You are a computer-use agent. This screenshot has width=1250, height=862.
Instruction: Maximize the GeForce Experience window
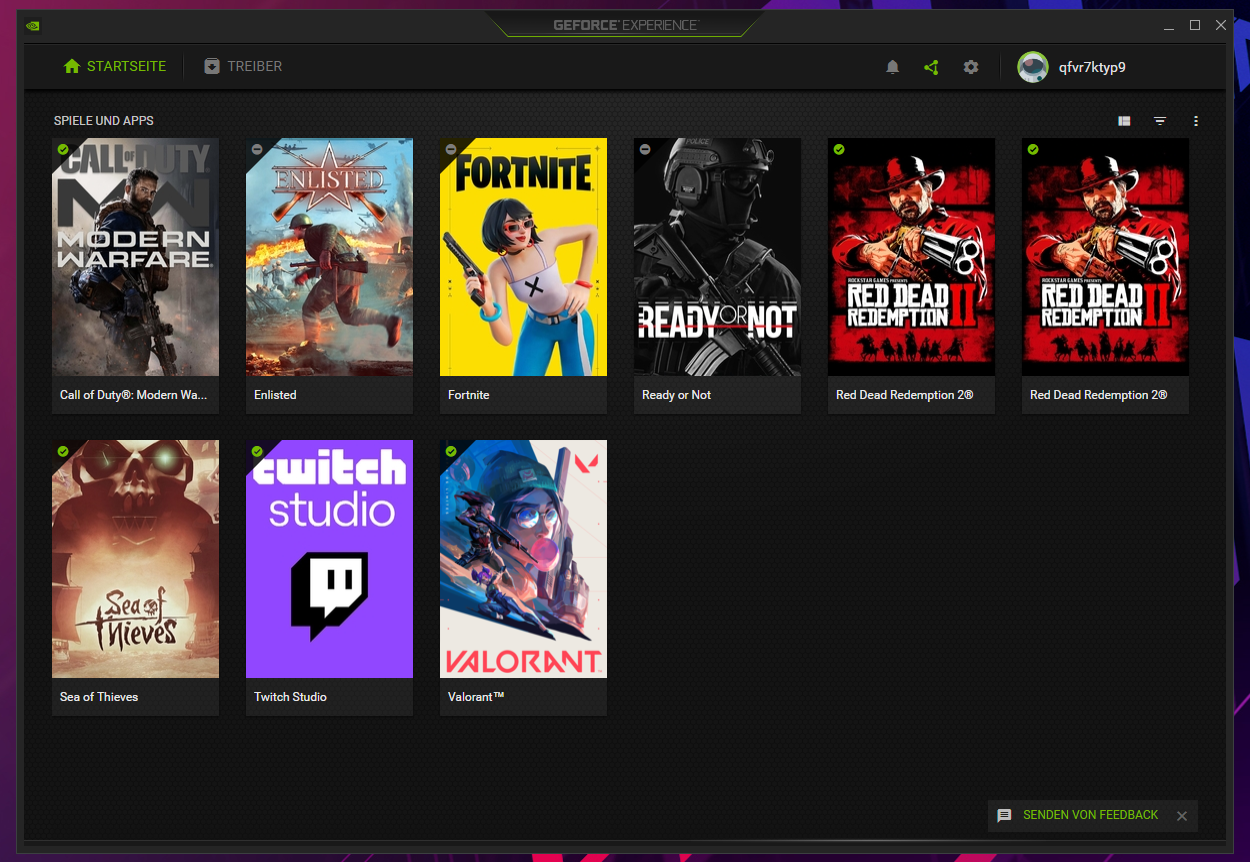point(1195,25)
